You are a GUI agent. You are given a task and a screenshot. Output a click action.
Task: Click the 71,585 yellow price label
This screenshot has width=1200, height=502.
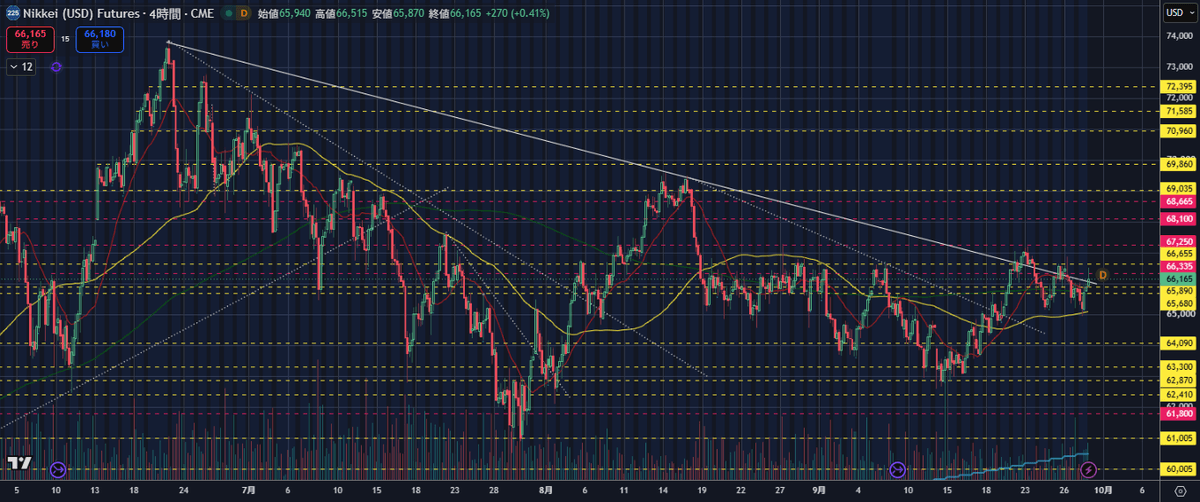coord(1177,111)
